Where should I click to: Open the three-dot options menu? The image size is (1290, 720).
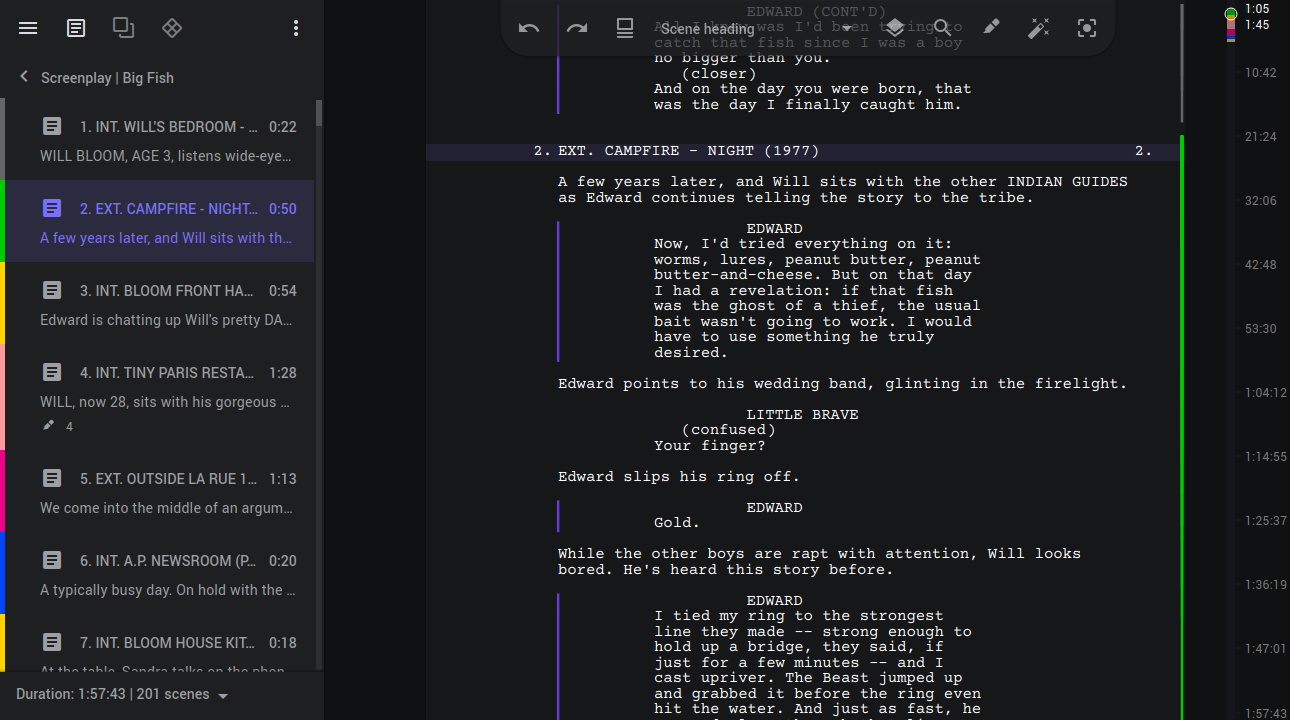296,28
